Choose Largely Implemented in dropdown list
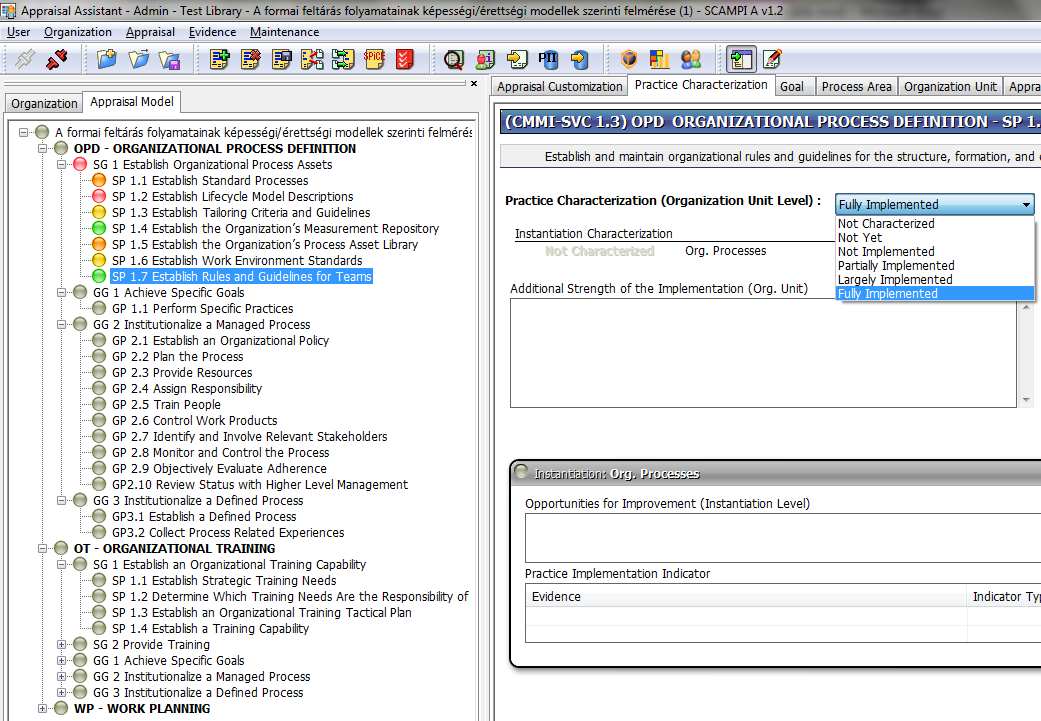 click(935, 280)
